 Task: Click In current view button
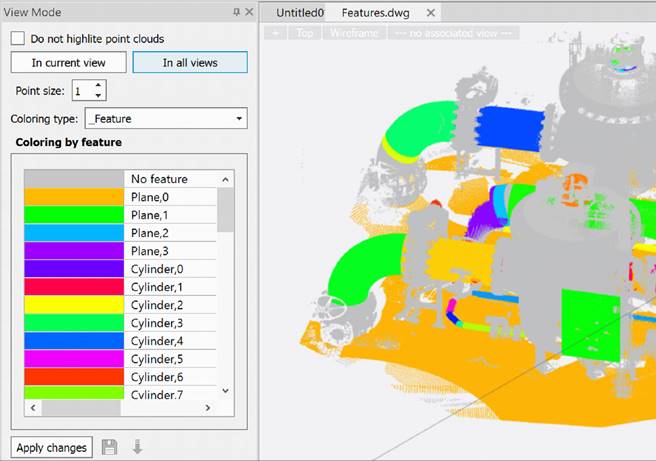(69, 63)
